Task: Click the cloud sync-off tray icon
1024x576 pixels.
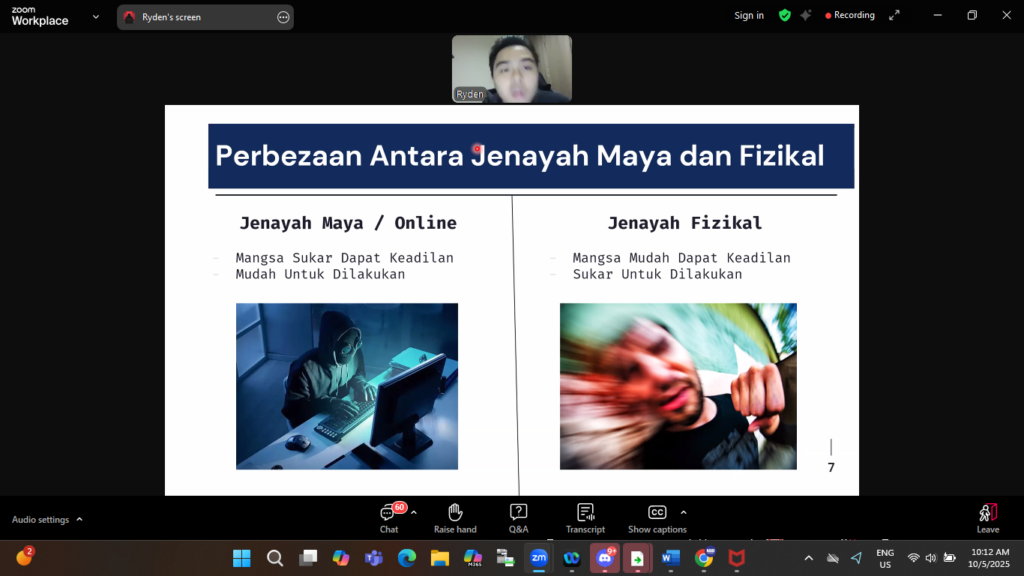Action: (x=833, y=558)
